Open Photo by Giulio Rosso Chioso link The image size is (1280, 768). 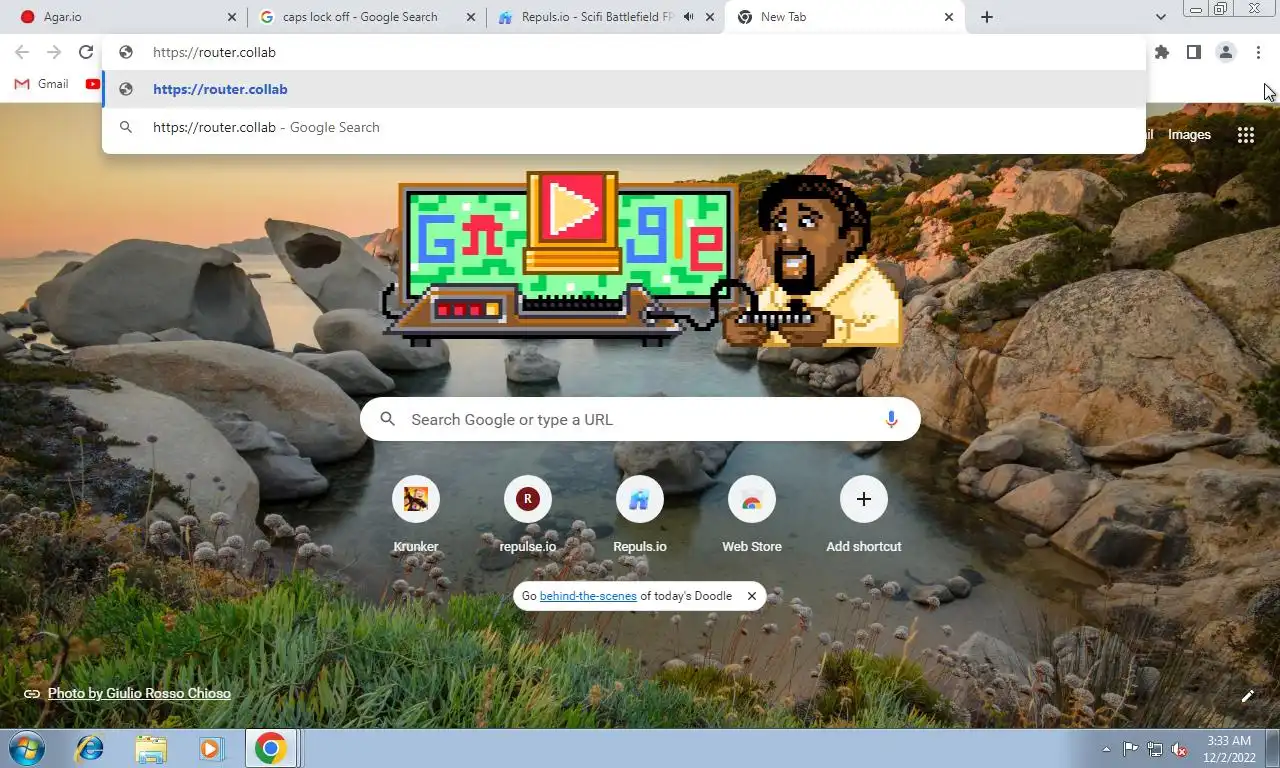pyautogui.click(x=139, y=693)
